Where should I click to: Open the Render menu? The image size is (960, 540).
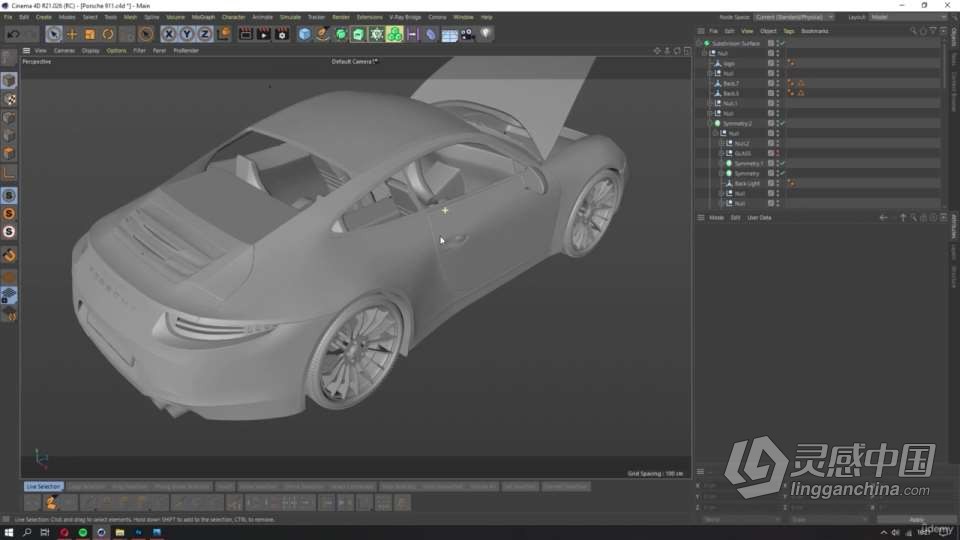[341, 17]
